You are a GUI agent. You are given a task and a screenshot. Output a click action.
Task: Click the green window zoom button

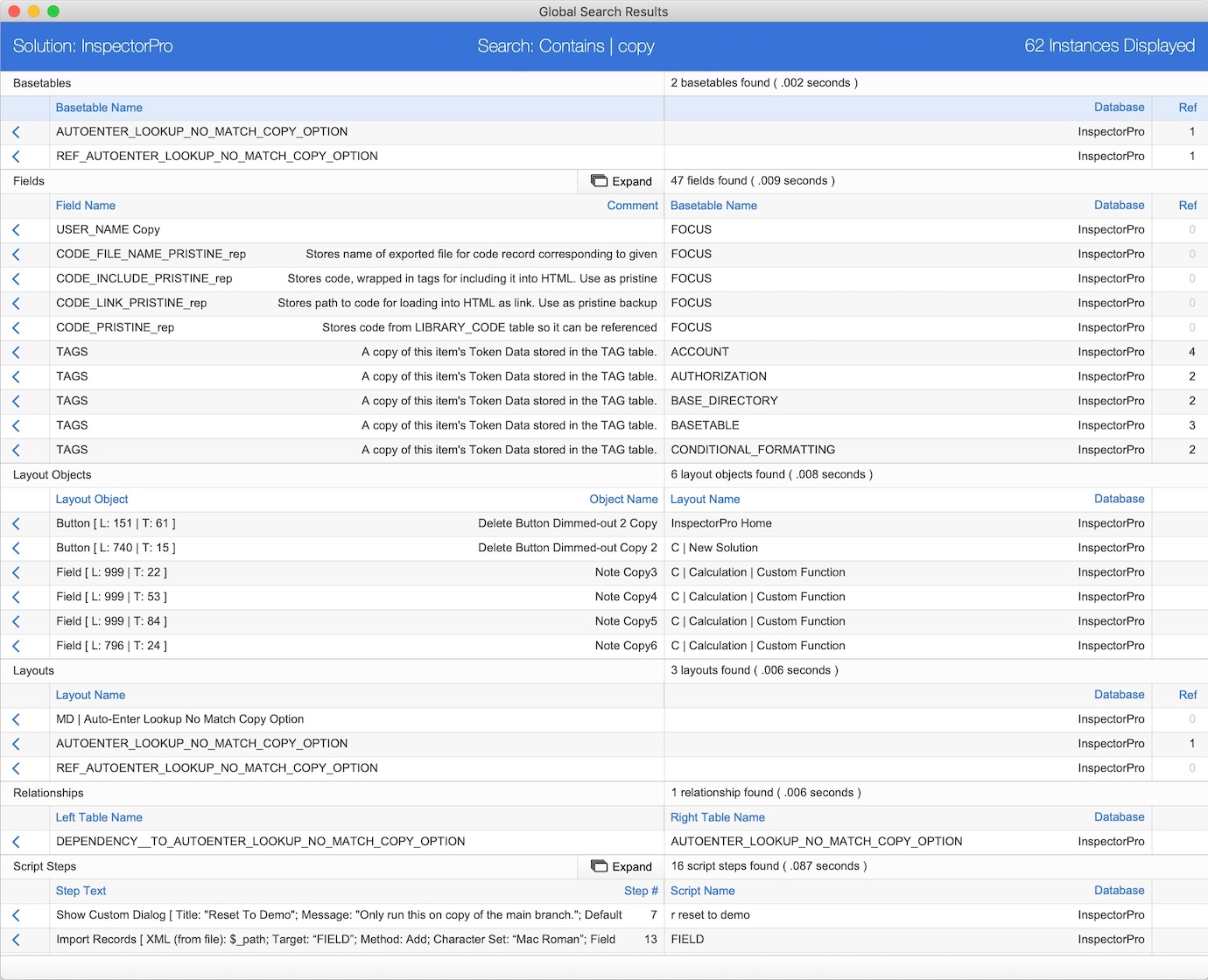(x=53, y=11)
